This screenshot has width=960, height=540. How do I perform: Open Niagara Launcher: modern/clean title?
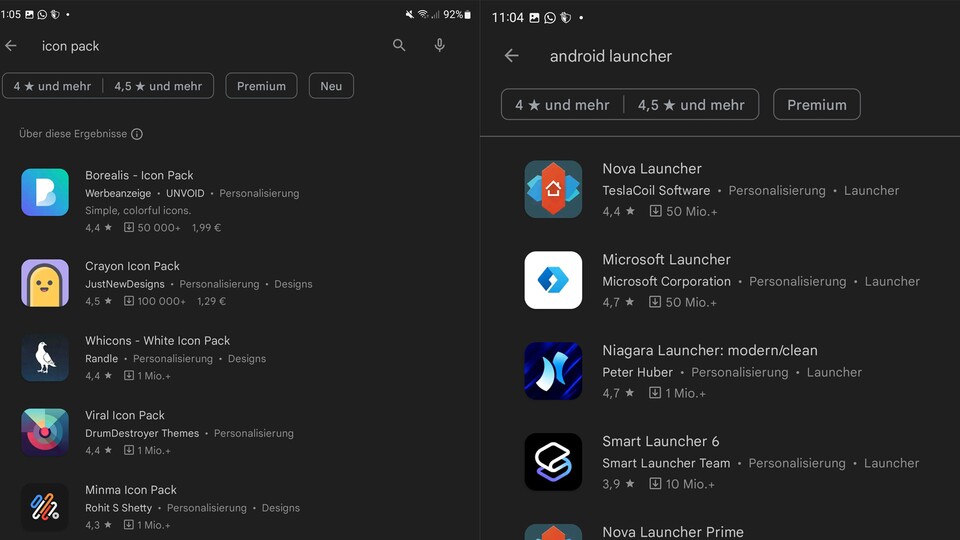(710, 350)
